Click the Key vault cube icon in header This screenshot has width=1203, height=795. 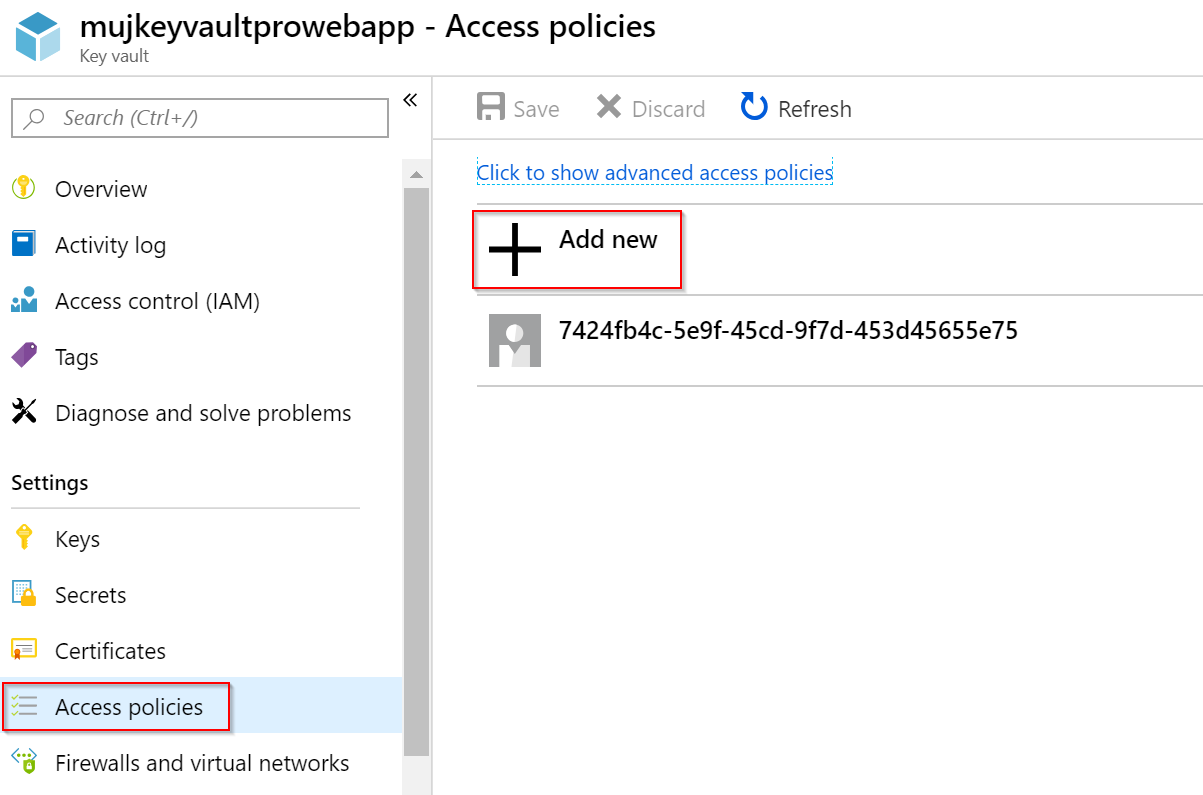pyautogui.click(x=38, y=37)
